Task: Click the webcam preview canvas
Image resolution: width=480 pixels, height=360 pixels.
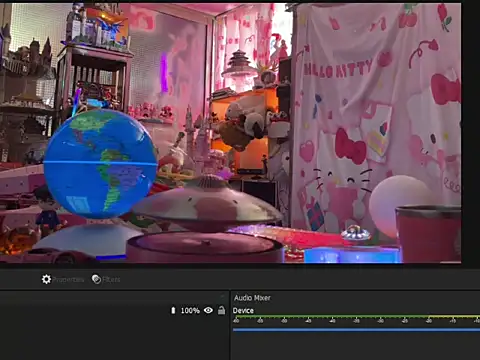Action: point(231,133)
